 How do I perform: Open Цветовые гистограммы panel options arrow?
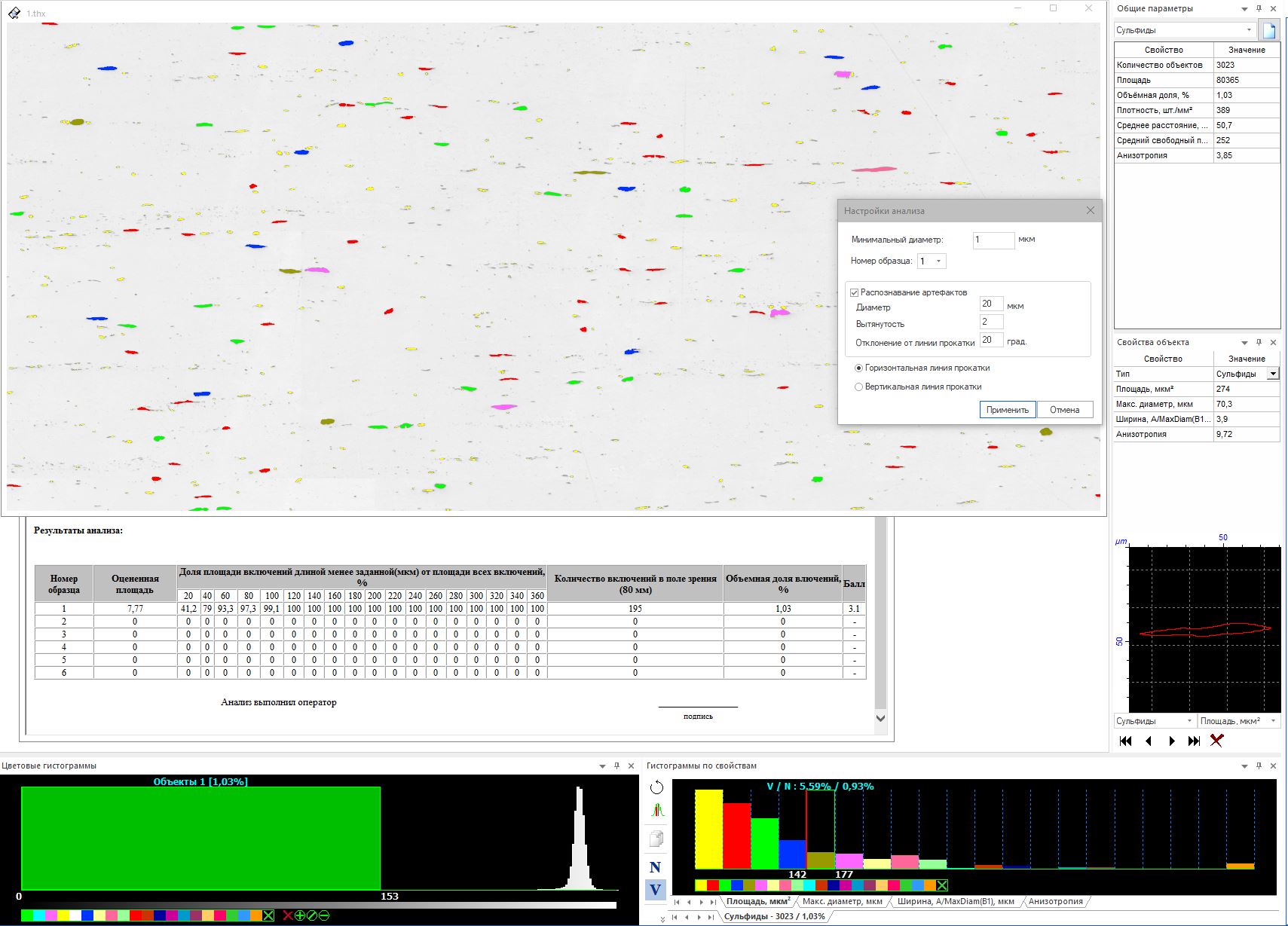tap(602, 766)
